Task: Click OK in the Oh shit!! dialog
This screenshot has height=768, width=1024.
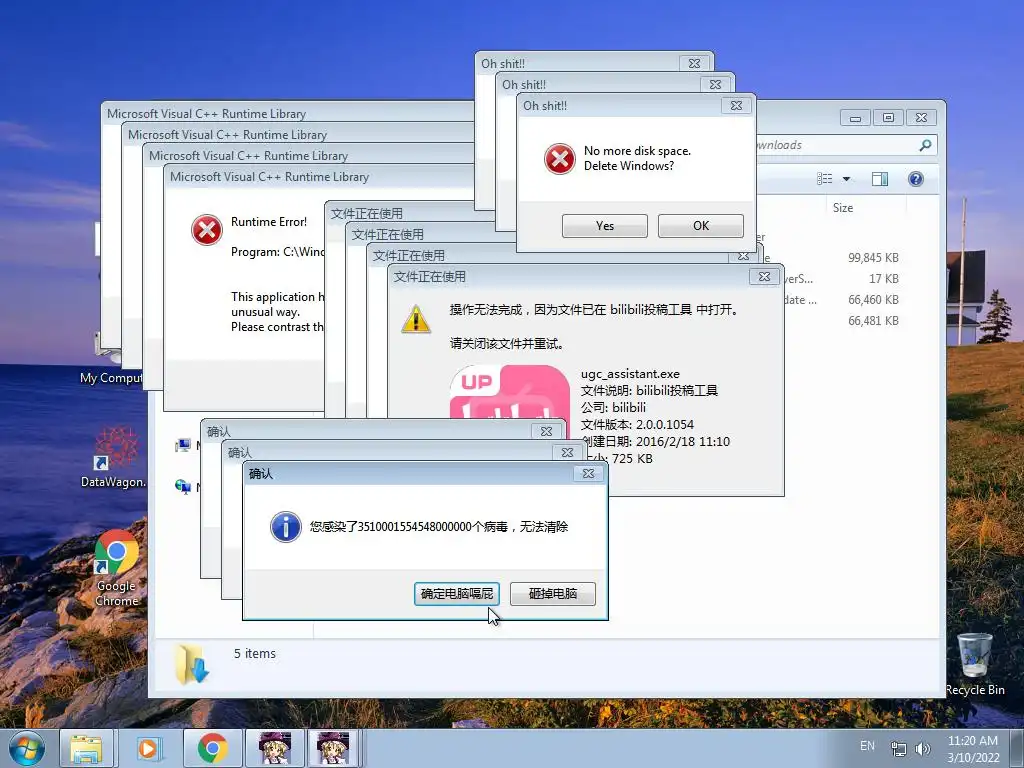Action: (701, 226)
